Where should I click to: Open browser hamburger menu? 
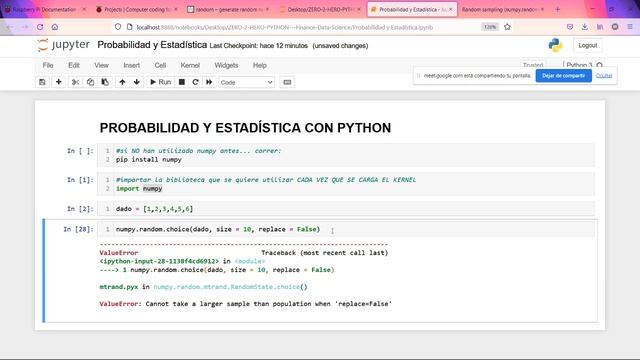tap(630, 27)
